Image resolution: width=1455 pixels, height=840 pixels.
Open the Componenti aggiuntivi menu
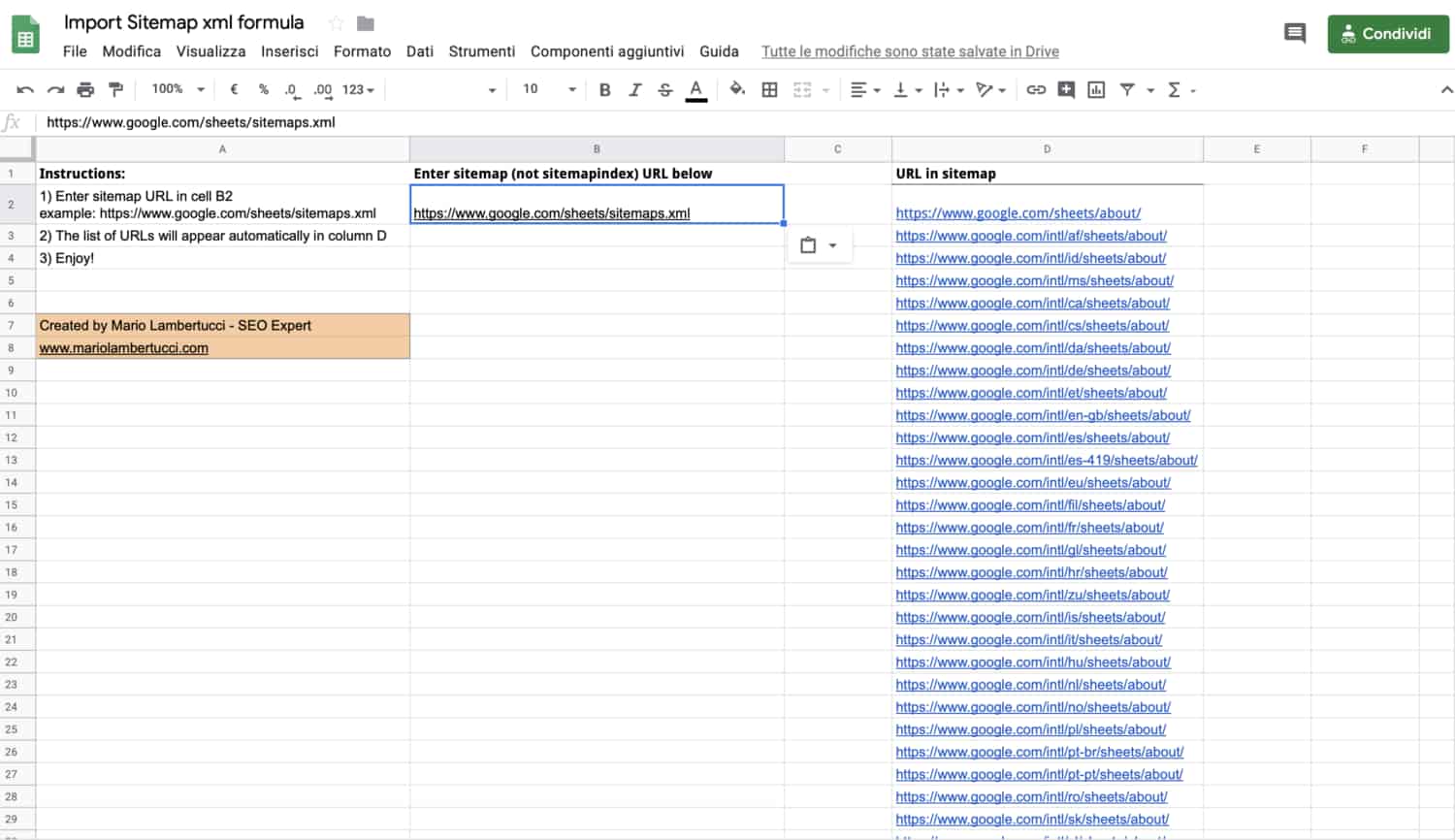pos(607,51)
